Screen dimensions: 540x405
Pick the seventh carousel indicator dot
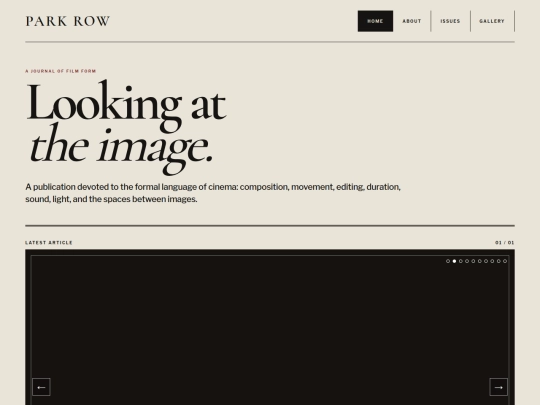(486, 261)
